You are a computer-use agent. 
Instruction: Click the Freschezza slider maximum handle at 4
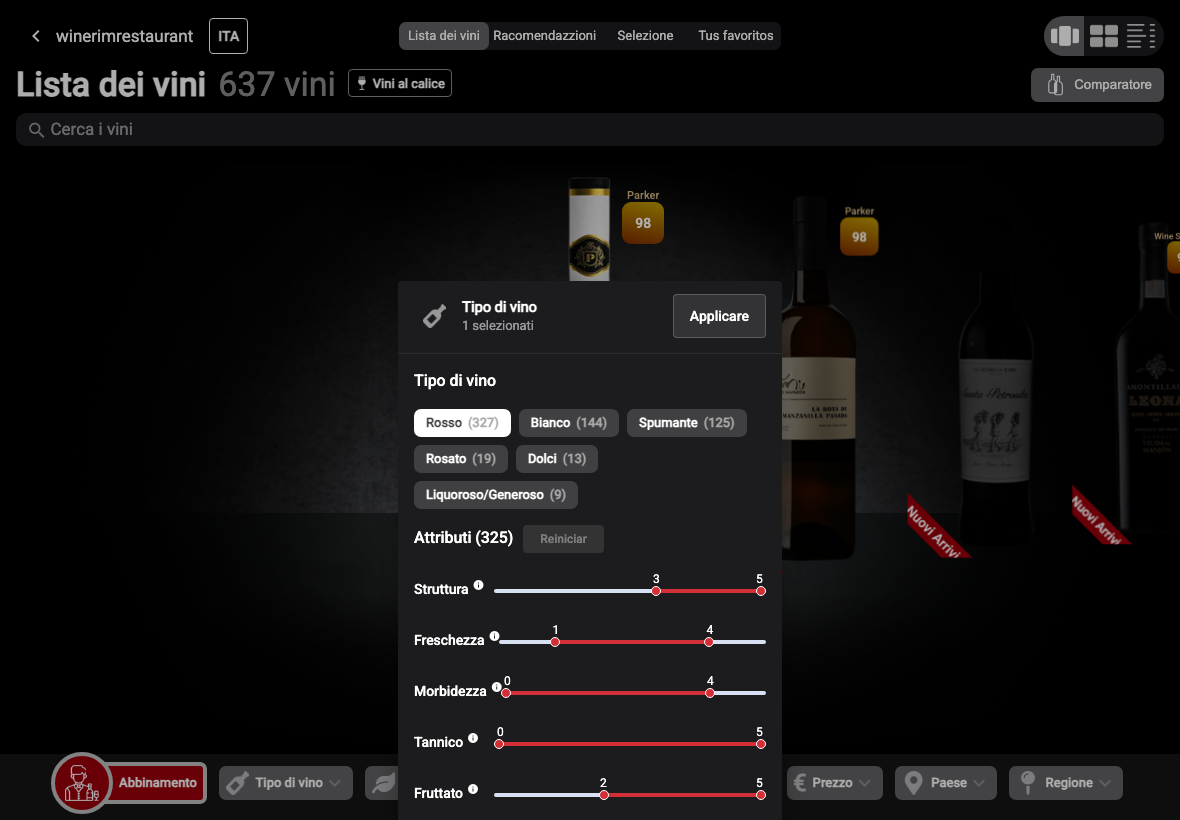pyautogui.click(x=709, y=642)
